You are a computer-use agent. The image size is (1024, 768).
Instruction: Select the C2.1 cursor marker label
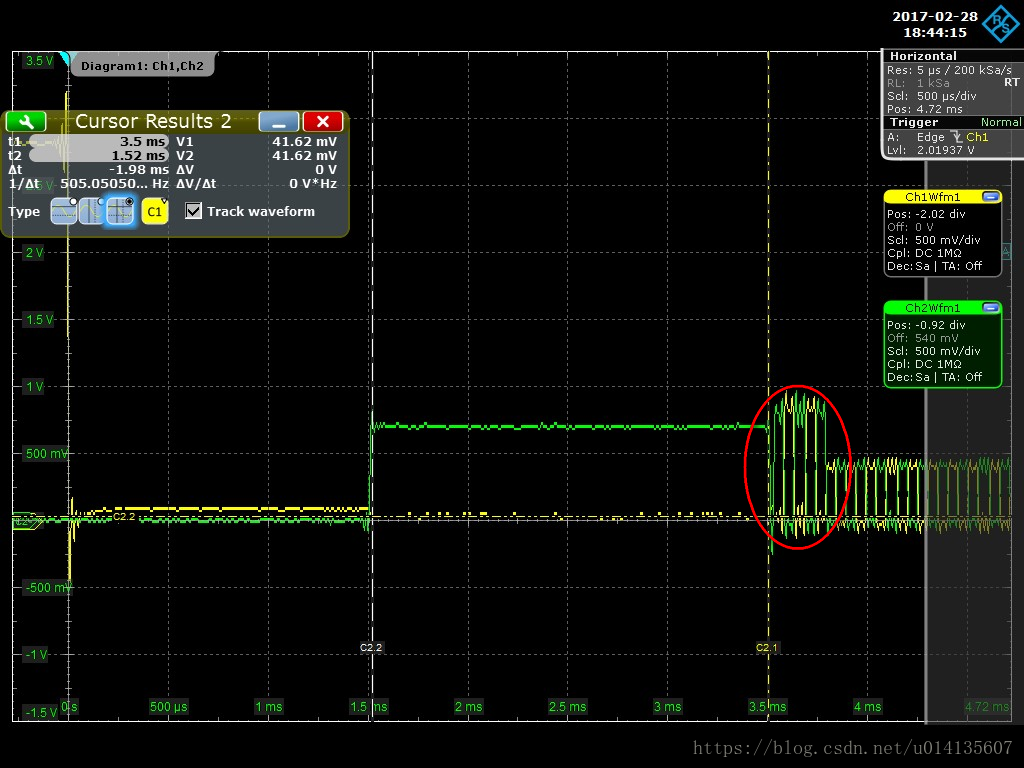767,648
